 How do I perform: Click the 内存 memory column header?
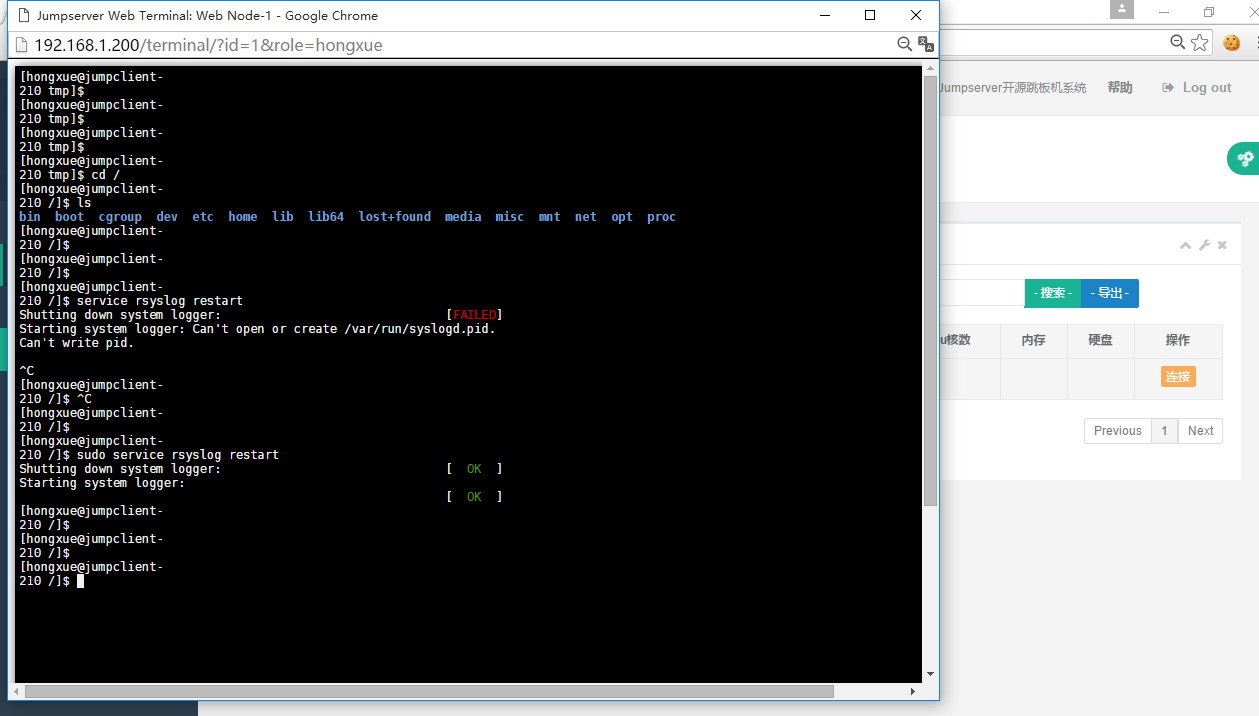(x=1033, y=340)
